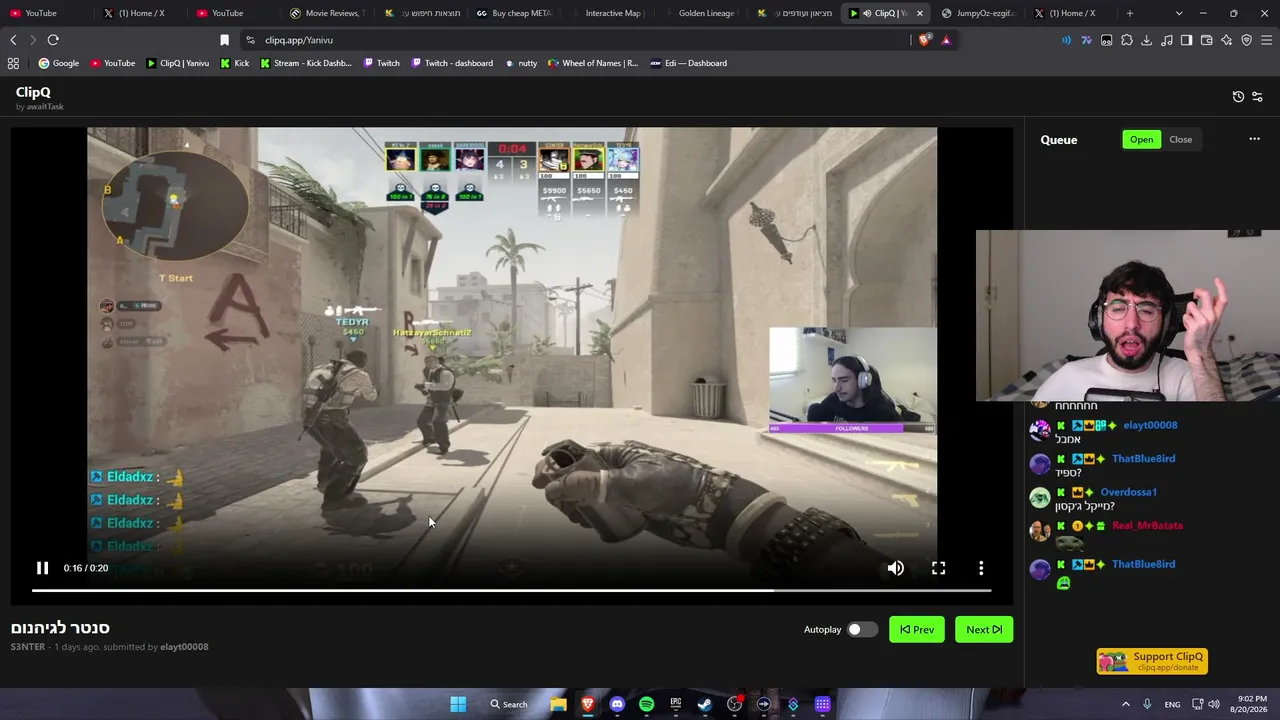
Task: Open Steam from the taskbar
Action: pyautogui.click(x=705, y=704)
